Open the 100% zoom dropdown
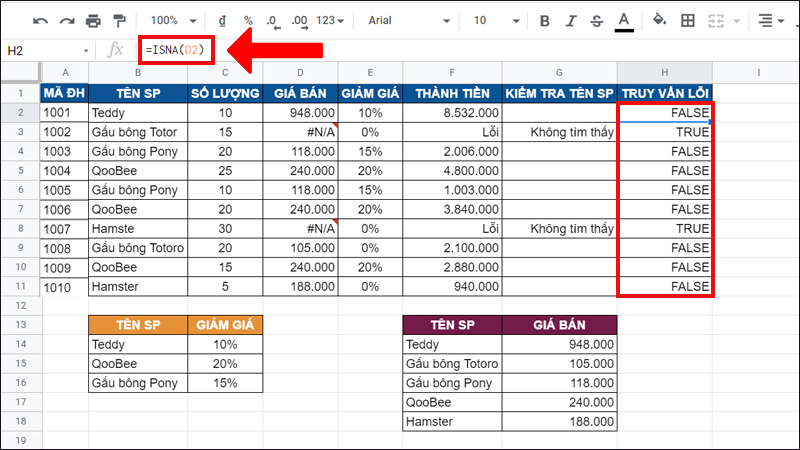800x450 pixels. (172, 20)
